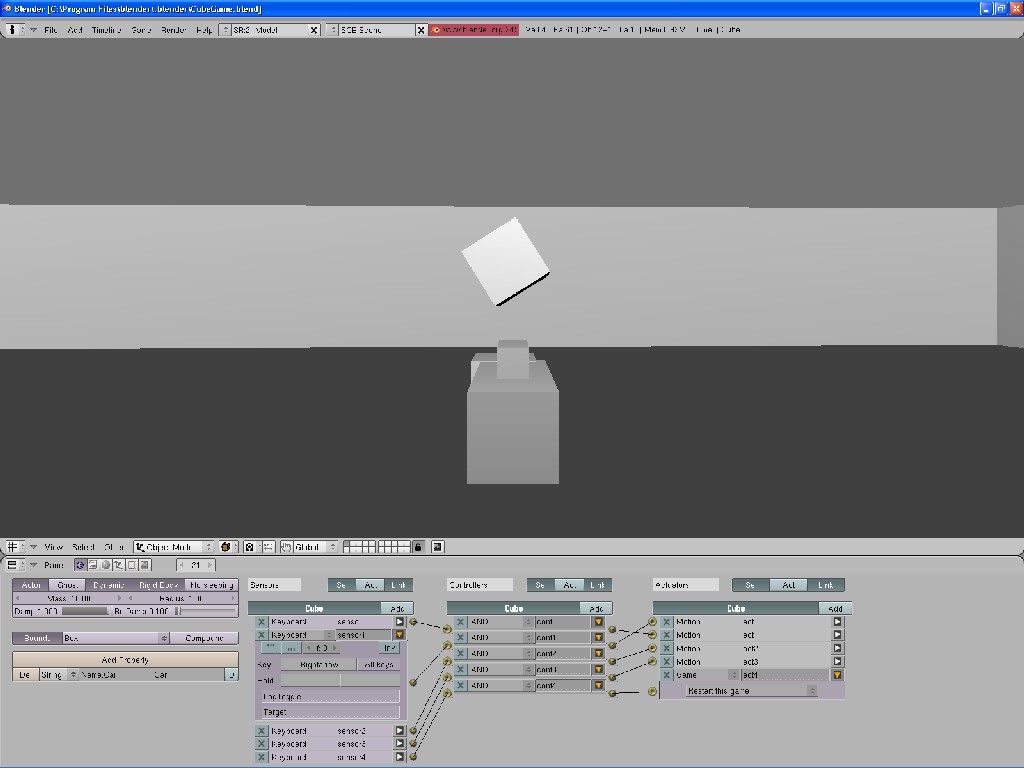The width and height of the screenshot is (1024, 768).
Task: Toggle the Compound button
Action: [204, 638]
